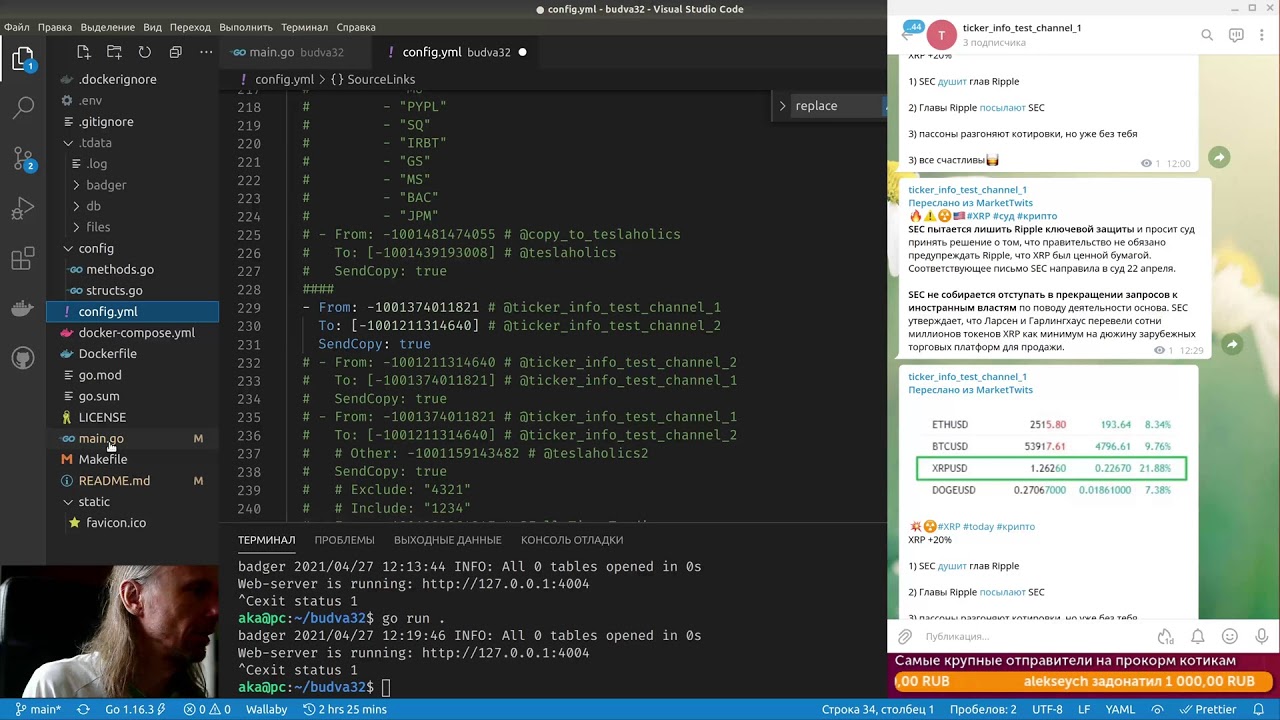The width and height of the screenshot is (1280, 720).
Task: Open the Терминал menu
Action: click(x=304, y=27)
